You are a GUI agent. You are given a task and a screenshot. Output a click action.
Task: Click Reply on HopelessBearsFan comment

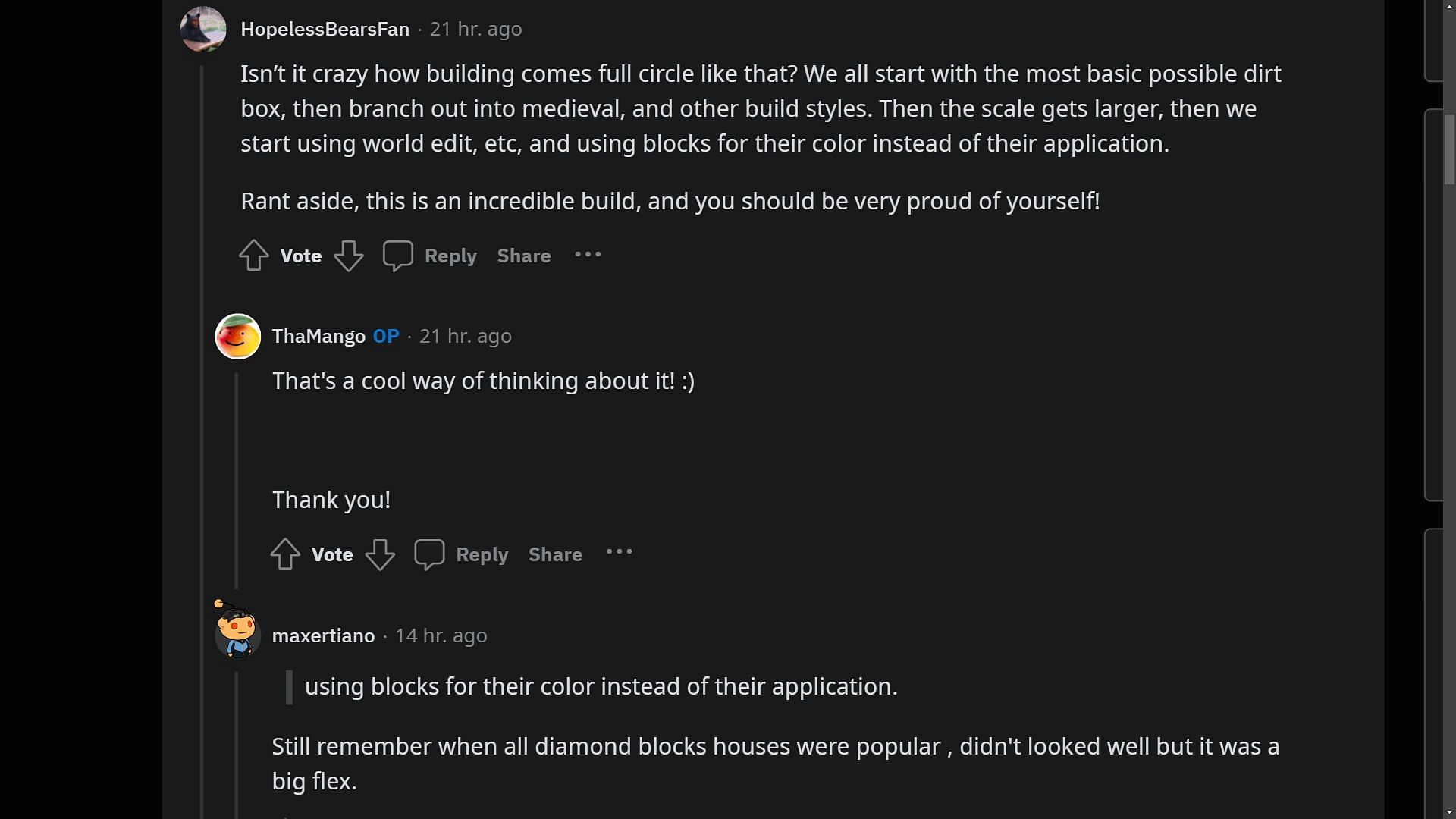coord(450,256)
